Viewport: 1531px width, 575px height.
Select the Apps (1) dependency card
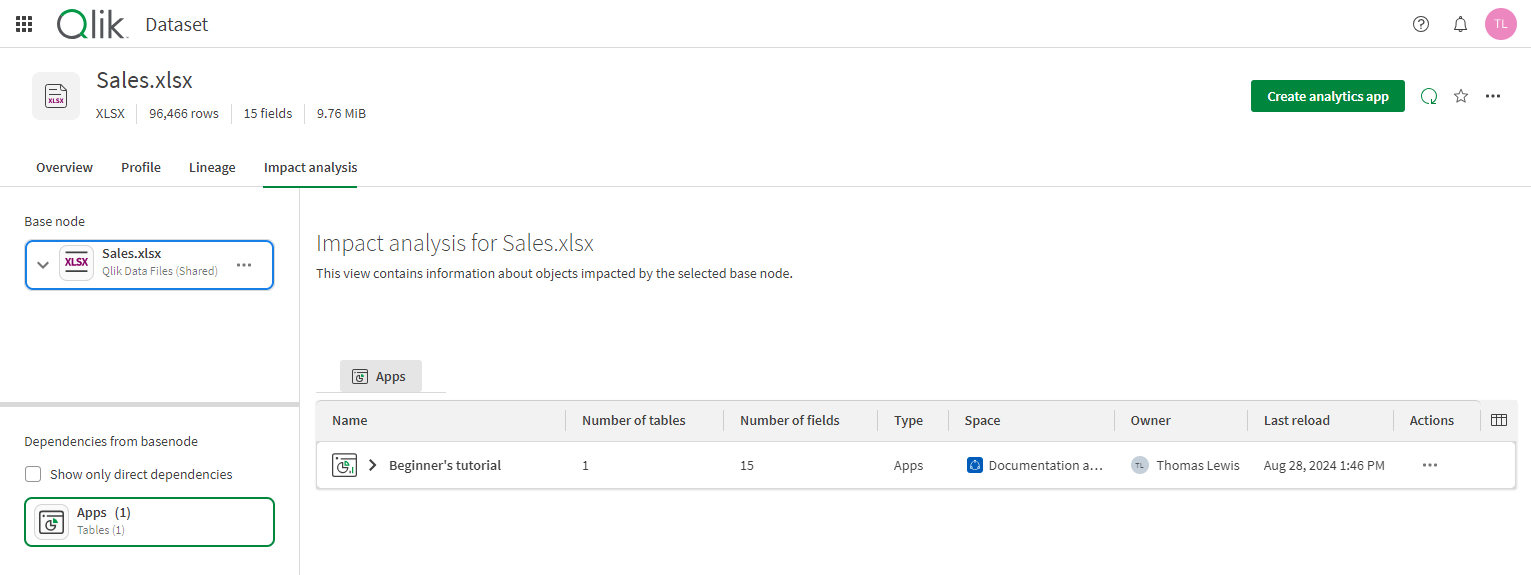tap(149, 521)
